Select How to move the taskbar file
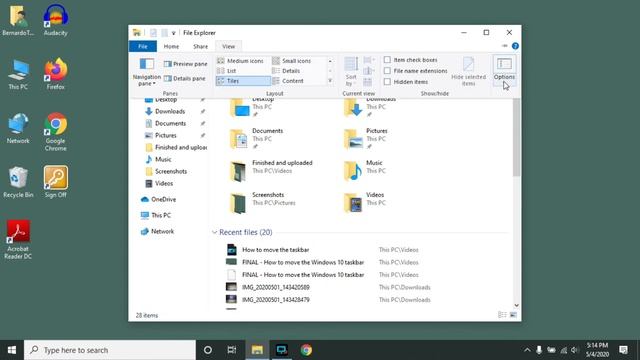Image resolution: width=640 pixels, height=360 pixels. [276, 250]
